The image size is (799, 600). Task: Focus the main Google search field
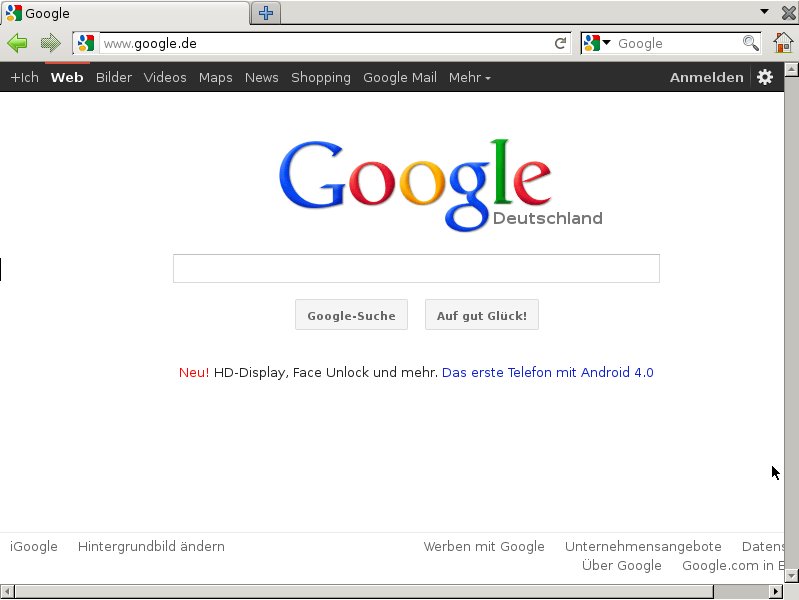416,268
